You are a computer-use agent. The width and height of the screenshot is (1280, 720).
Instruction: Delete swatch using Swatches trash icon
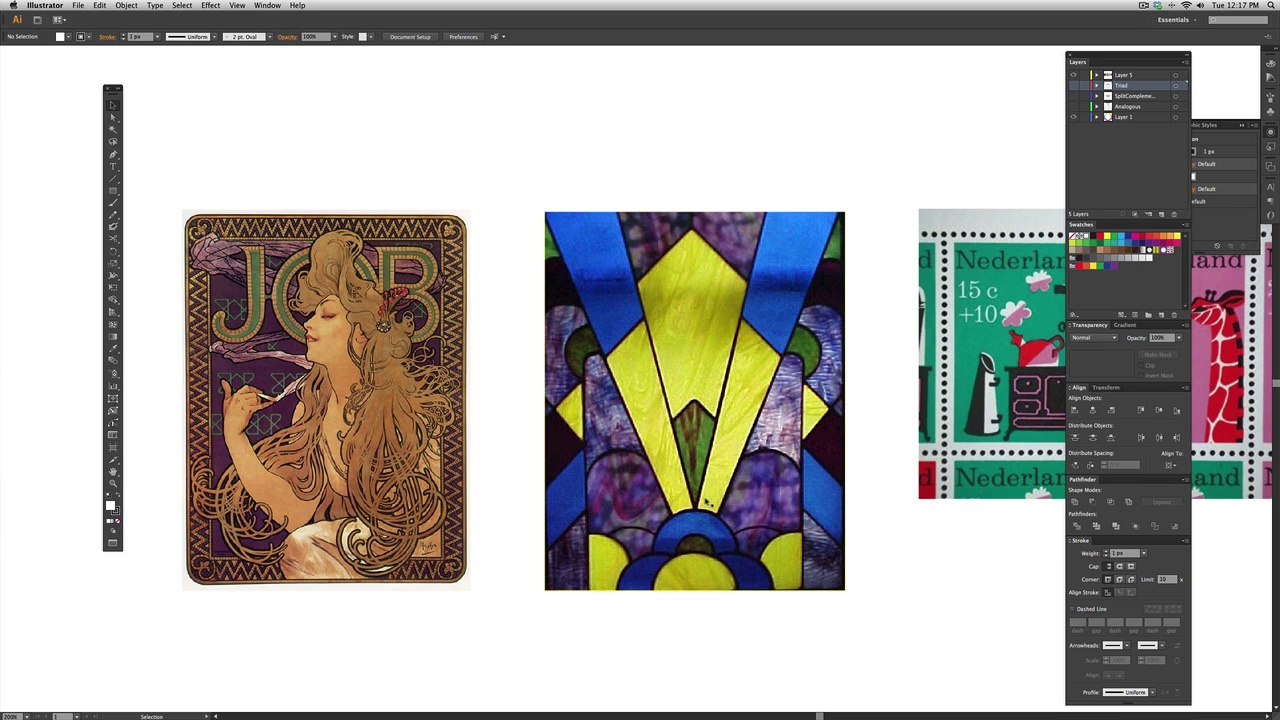1173,314
